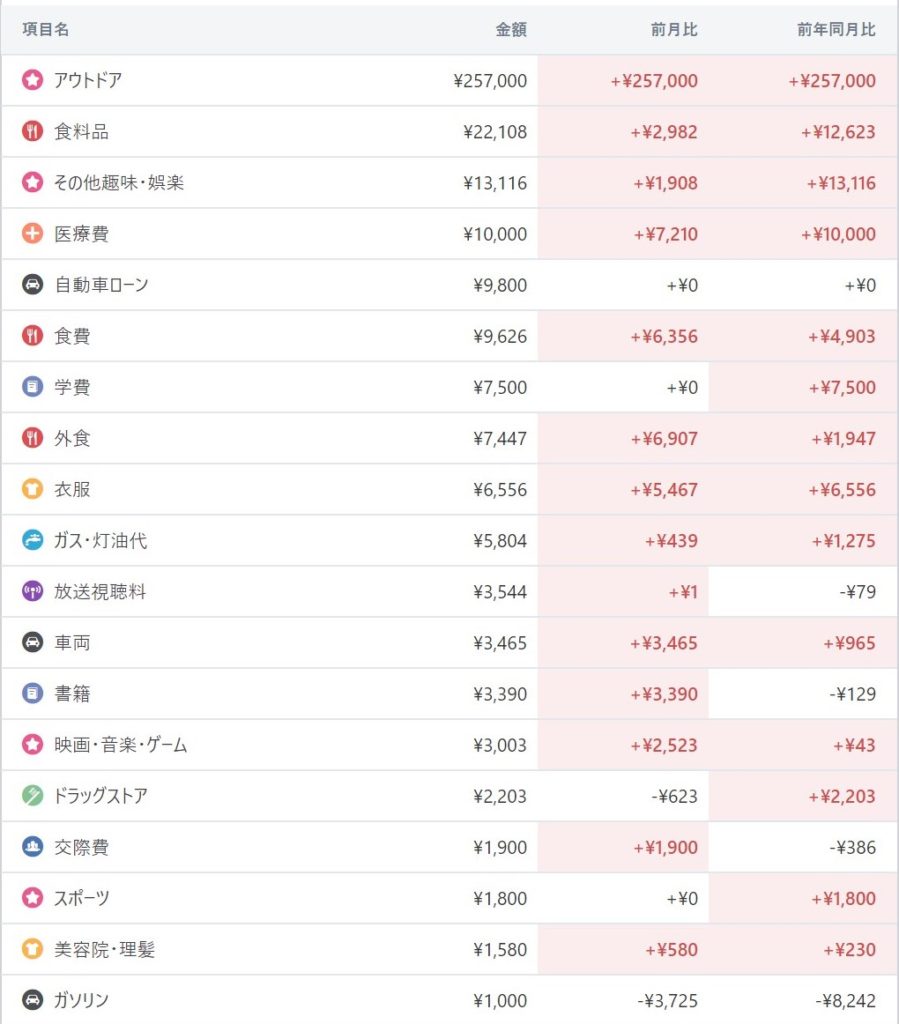Screen dimensions: 899x1024
Task: Click the 項目名 column header
Action: click(x=46, y=30)
